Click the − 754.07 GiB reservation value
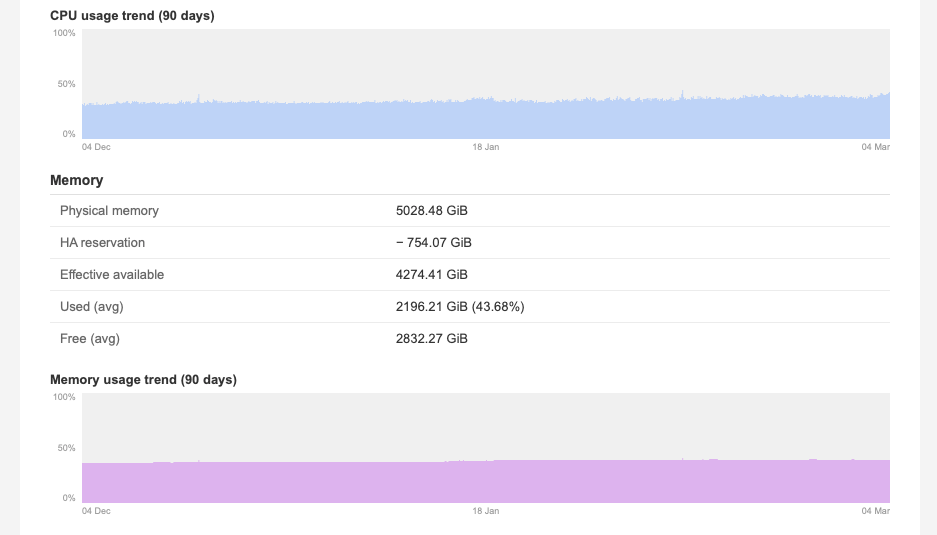Viewport: 937px width, 535px height. 434,243
